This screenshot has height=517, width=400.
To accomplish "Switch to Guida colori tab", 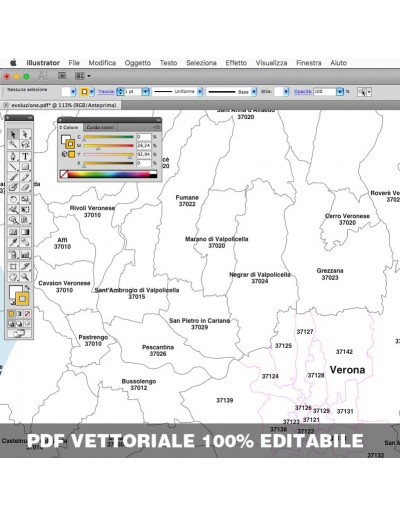I will 100,127.
